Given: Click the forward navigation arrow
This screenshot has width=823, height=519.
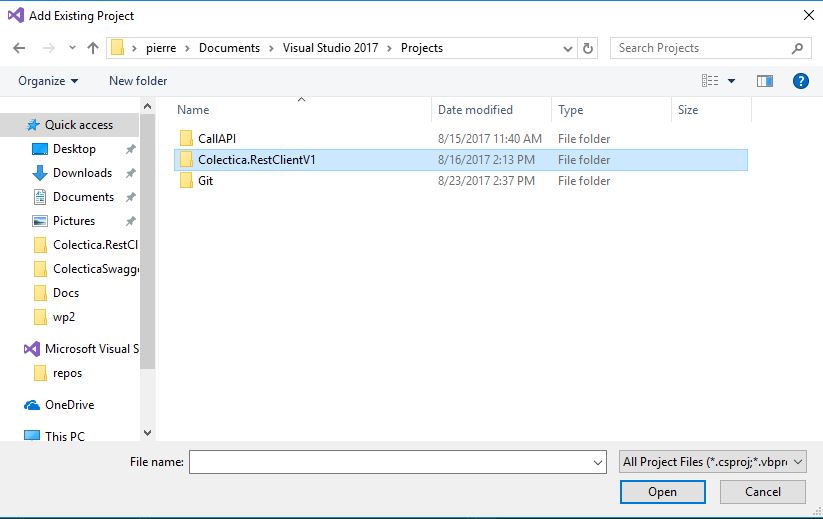Looking at the screenshot, I should point(48,48).
